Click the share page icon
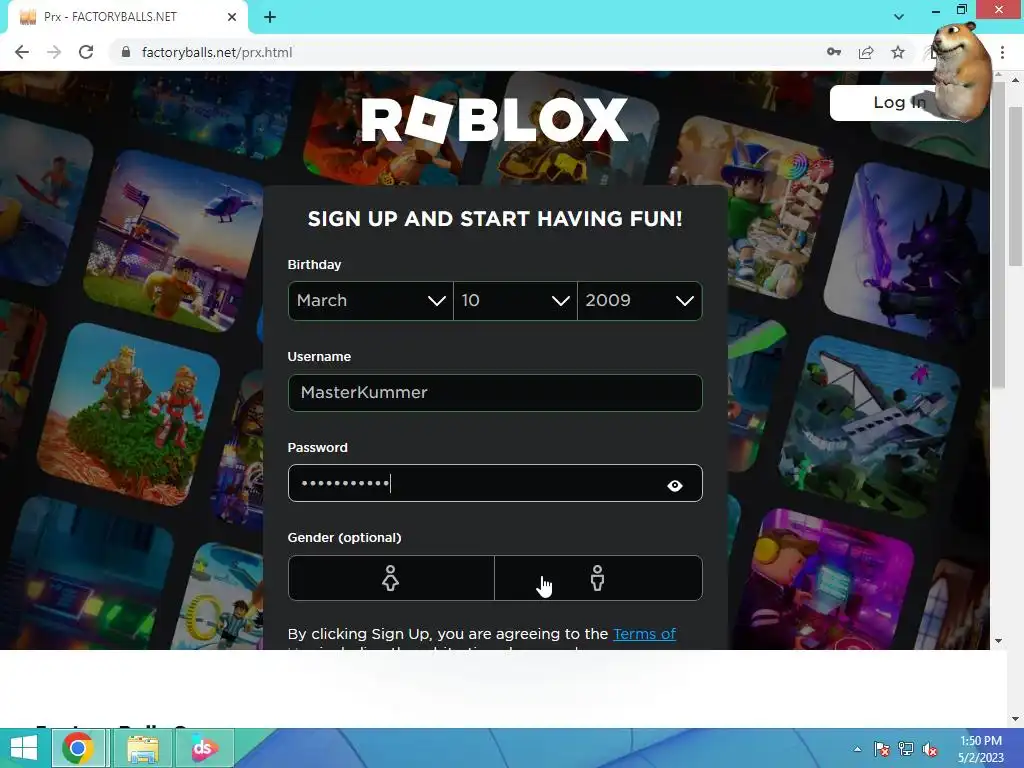 coord(866,52)
